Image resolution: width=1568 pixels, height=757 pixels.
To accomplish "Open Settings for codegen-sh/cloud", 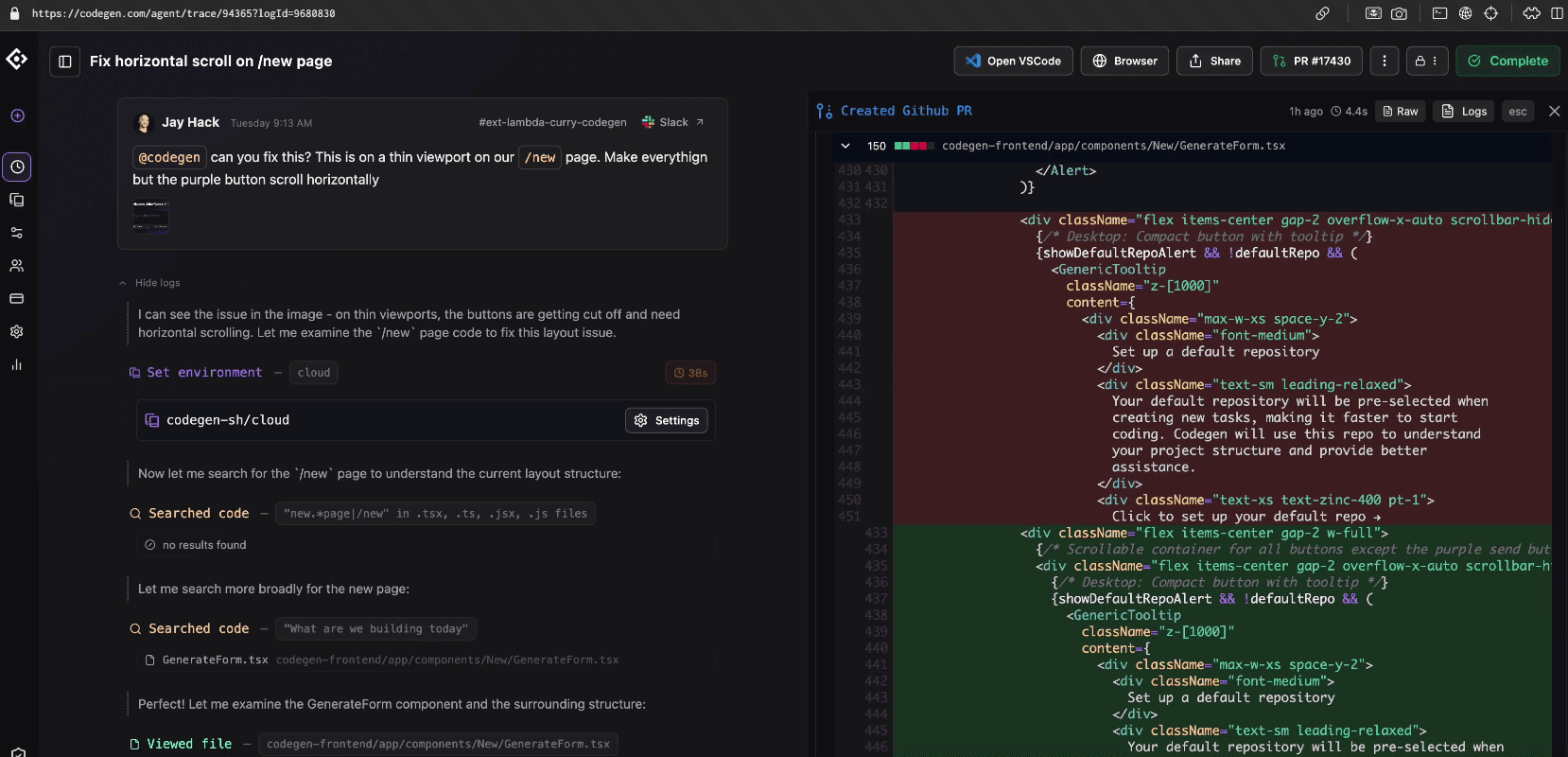I will (x=667, y=420).
